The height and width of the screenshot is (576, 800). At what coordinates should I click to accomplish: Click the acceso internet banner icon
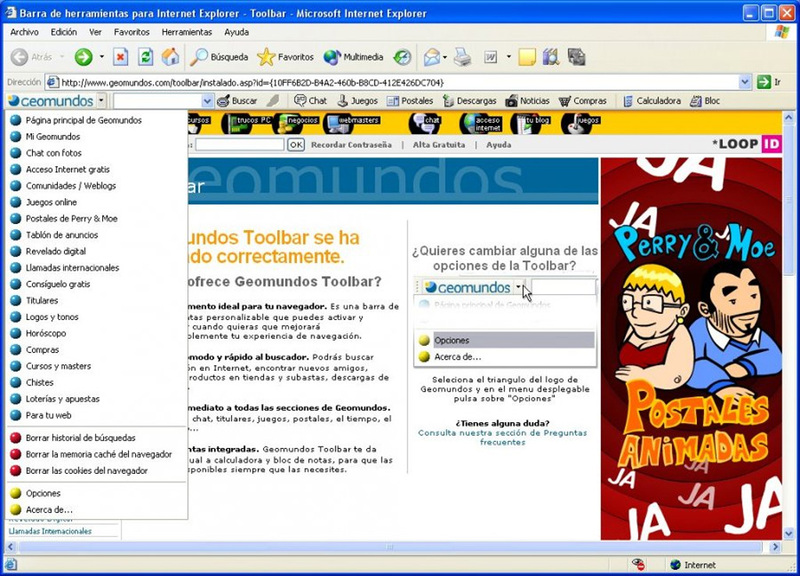pyautogui.click(x=481, y=123)
